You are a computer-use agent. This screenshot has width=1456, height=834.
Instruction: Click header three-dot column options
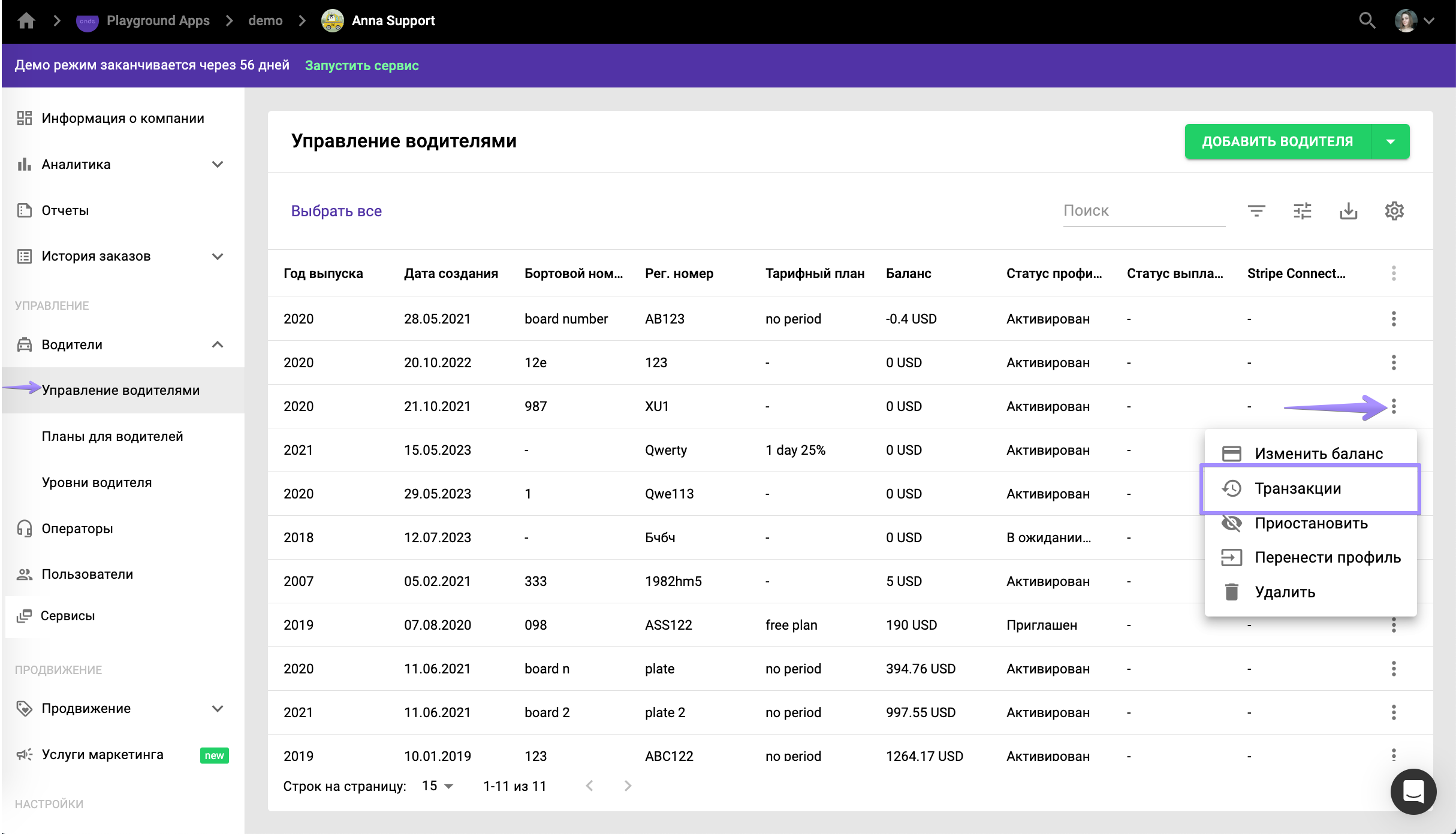pos(1394,273)
